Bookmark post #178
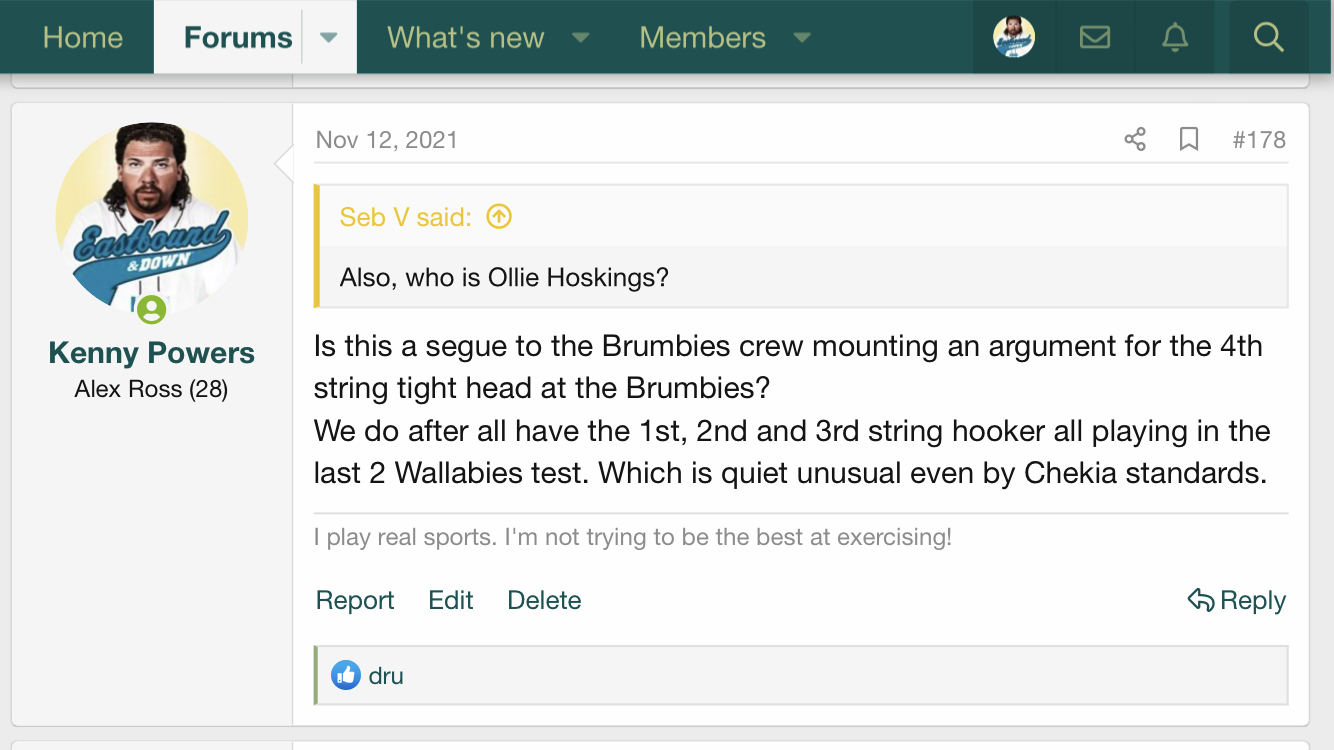Viewport: 1334px width, 750px height. point(1189,139)
